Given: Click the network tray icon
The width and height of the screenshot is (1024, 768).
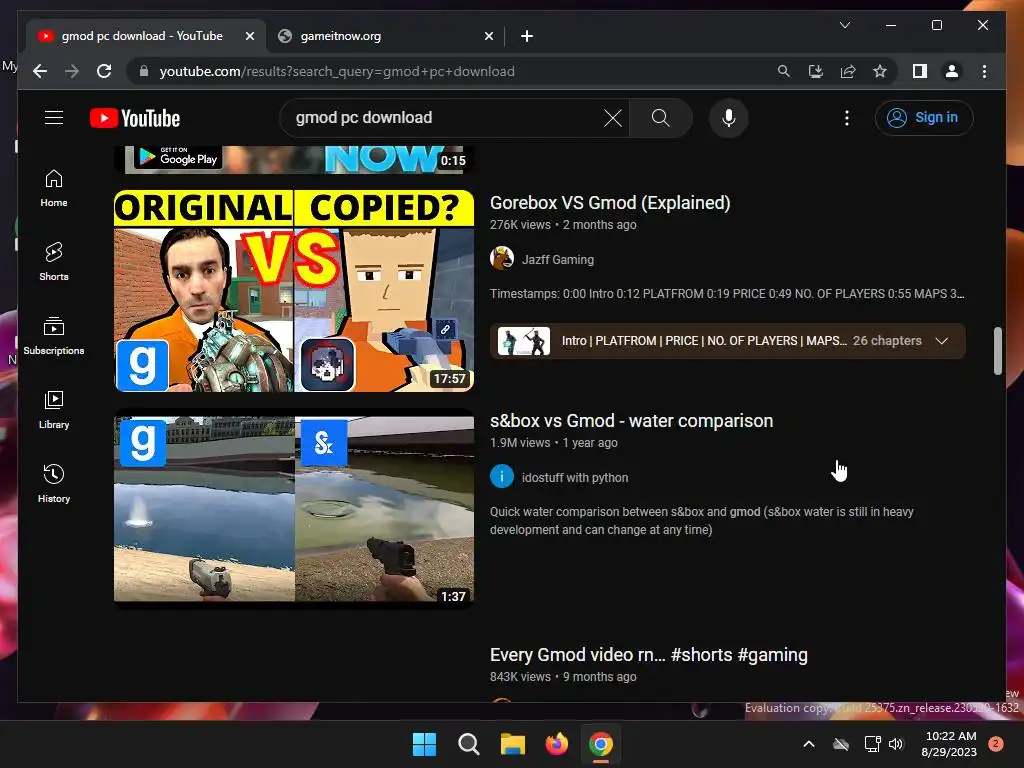Looking at the screenshot, I should click(x=872, y=744).
